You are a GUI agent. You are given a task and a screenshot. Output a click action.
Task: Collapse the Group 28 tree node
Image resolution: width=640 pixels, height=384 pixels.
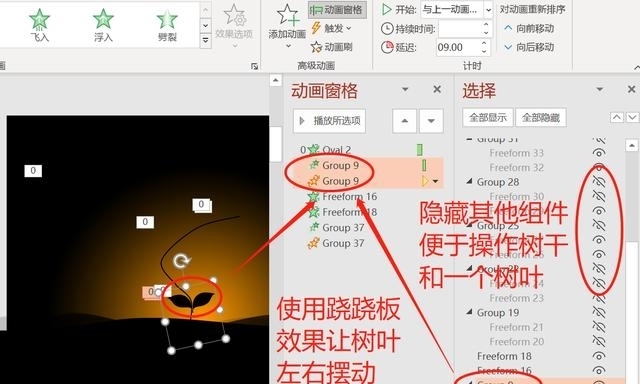[x=469, y=181]
